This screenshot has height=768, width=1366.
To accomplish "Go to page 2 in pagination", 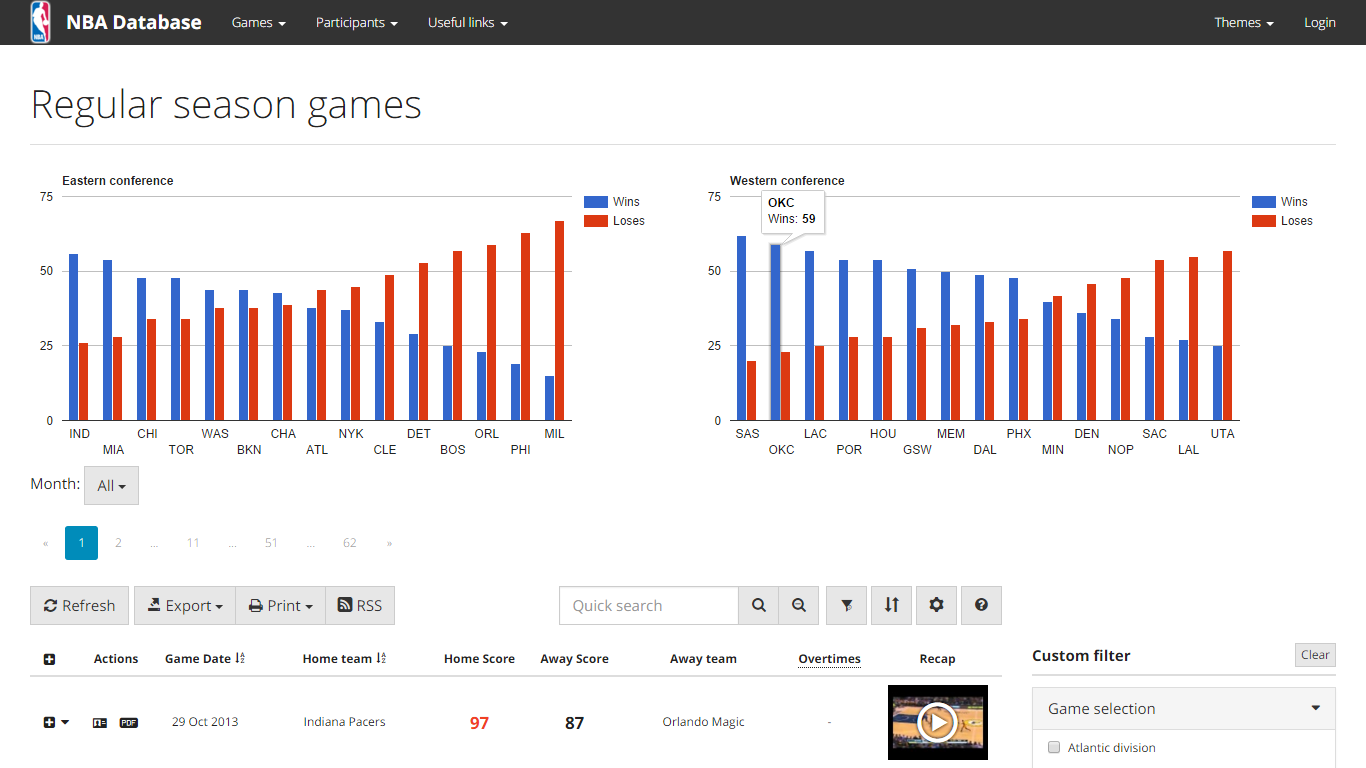I will [118, 543].
